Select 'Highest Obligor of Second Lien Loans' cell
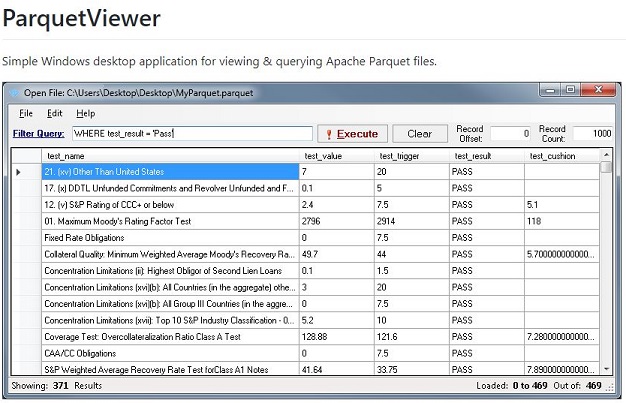This screenshot has height=403, width=626. click(170, 271)
